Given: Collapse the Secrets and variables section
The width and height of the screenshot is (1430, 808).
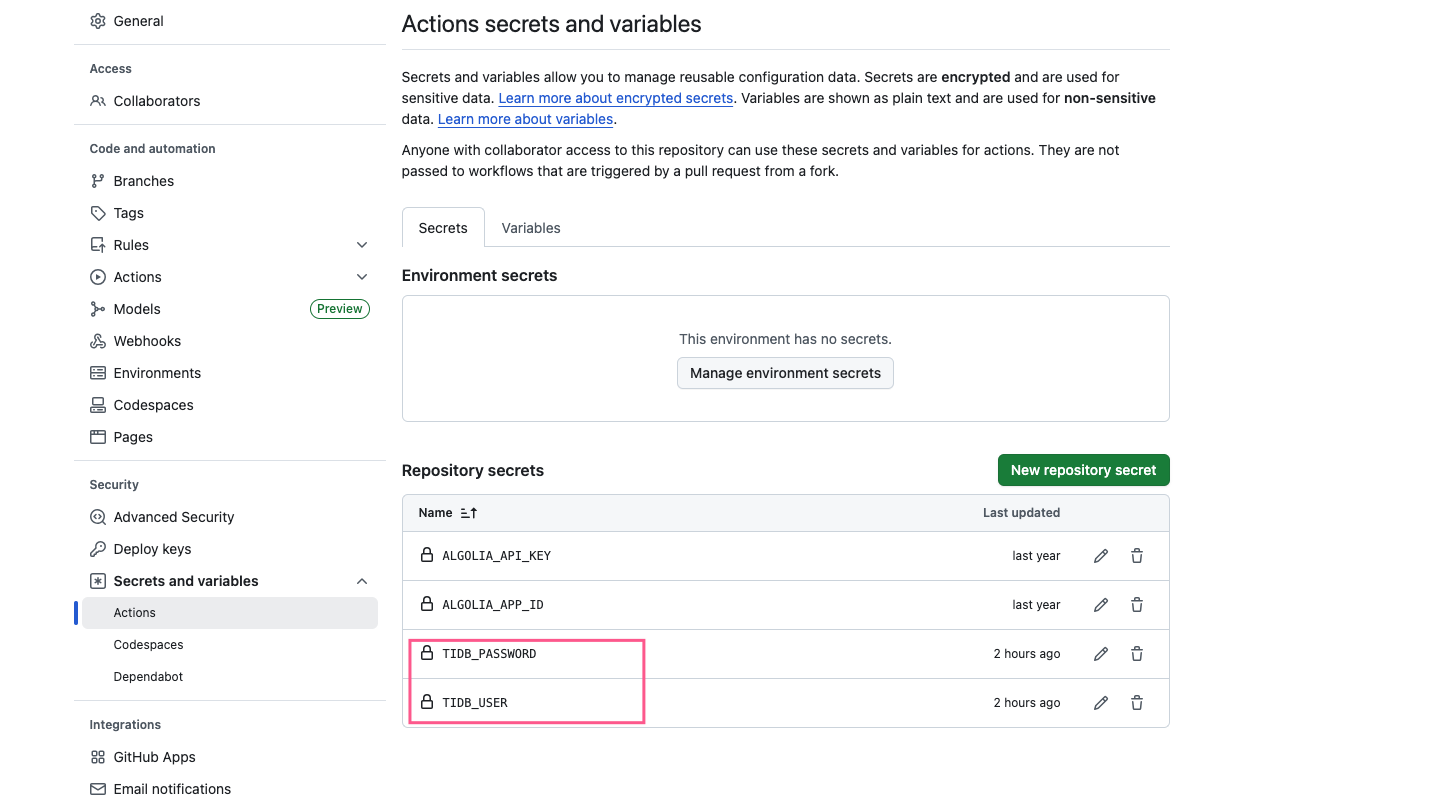Looking at the screenshot, I should pos(362,581).
